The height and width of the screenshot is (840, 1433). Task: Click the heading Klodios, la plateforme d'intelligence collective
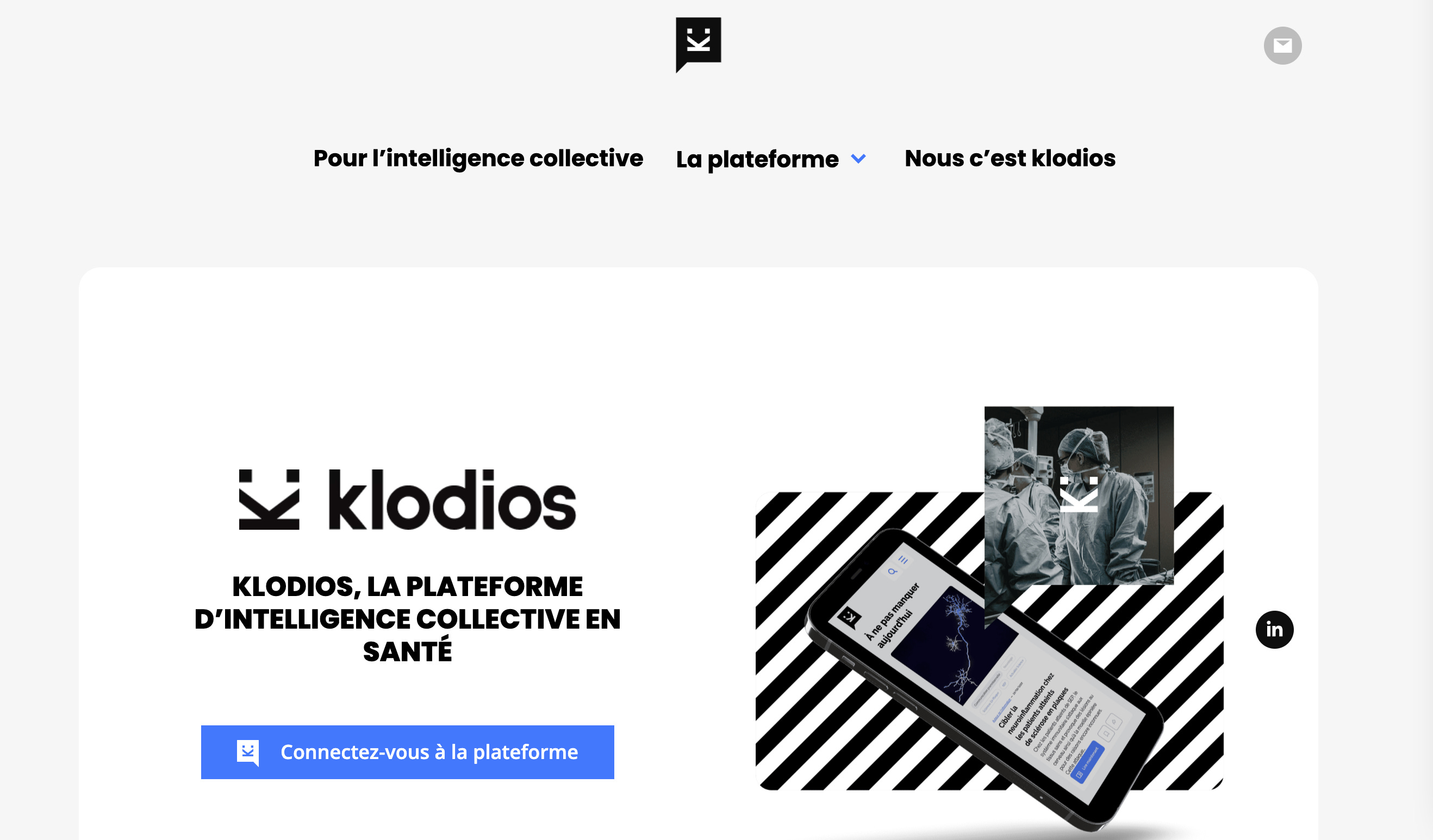[407, 619]
